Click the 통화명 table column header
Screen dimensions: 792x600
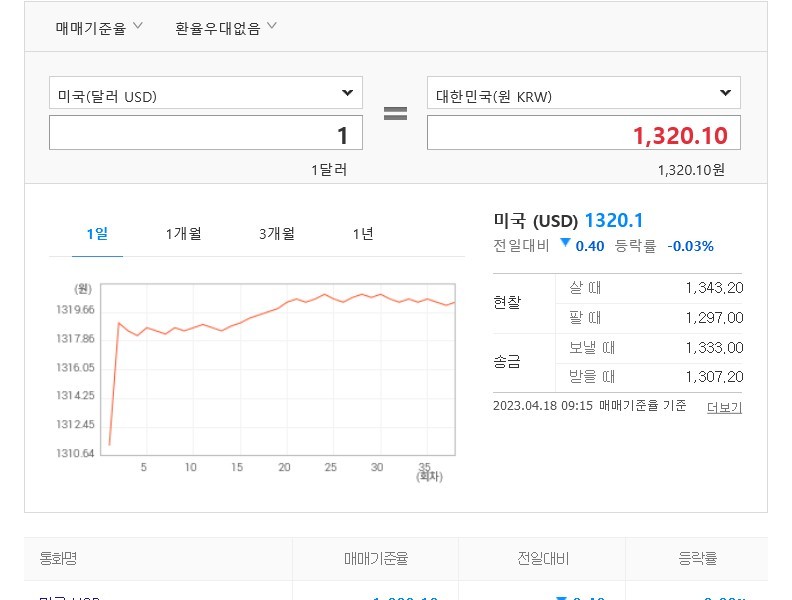pyautogui.click(x=59, y=559)
